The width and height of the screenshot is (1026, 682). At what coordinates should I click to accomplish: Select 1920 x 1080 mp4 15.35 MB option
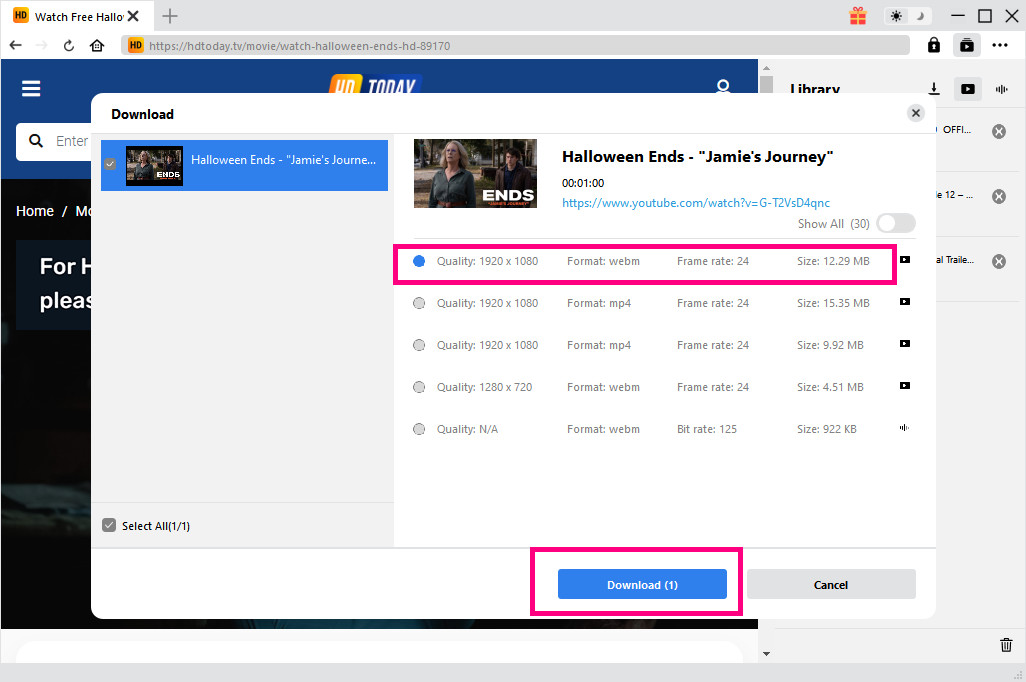coord(419,303)
